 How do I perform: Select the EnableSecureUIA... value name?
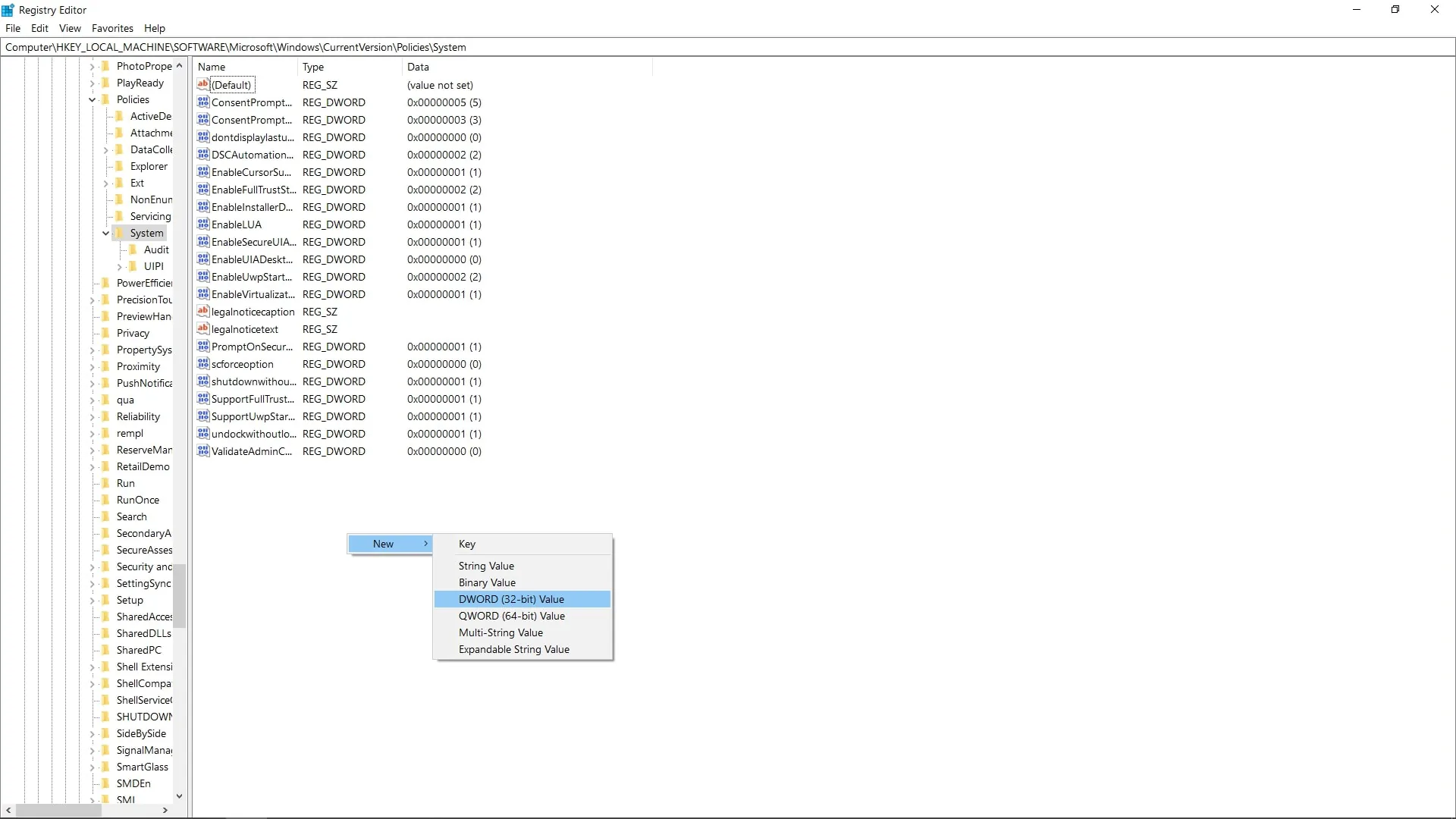tap(253, 242)
